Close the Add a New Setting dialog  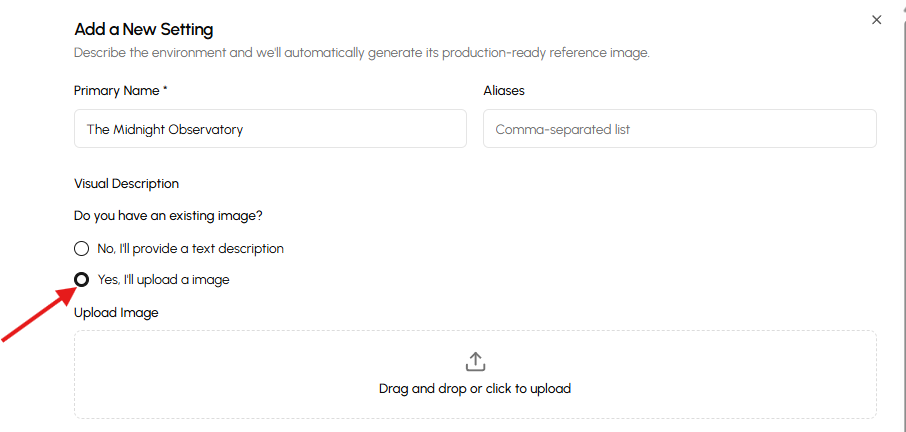coord(876,20)
